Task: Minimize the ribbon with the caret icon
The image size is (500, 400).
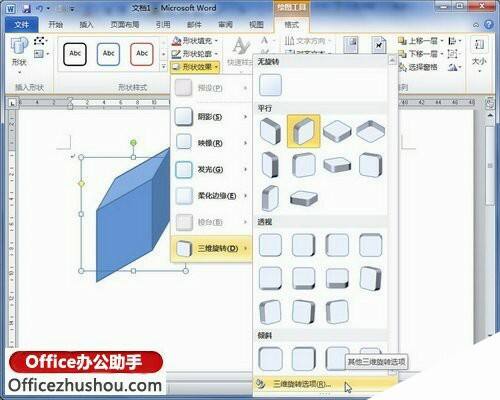Action: (476, 25)
